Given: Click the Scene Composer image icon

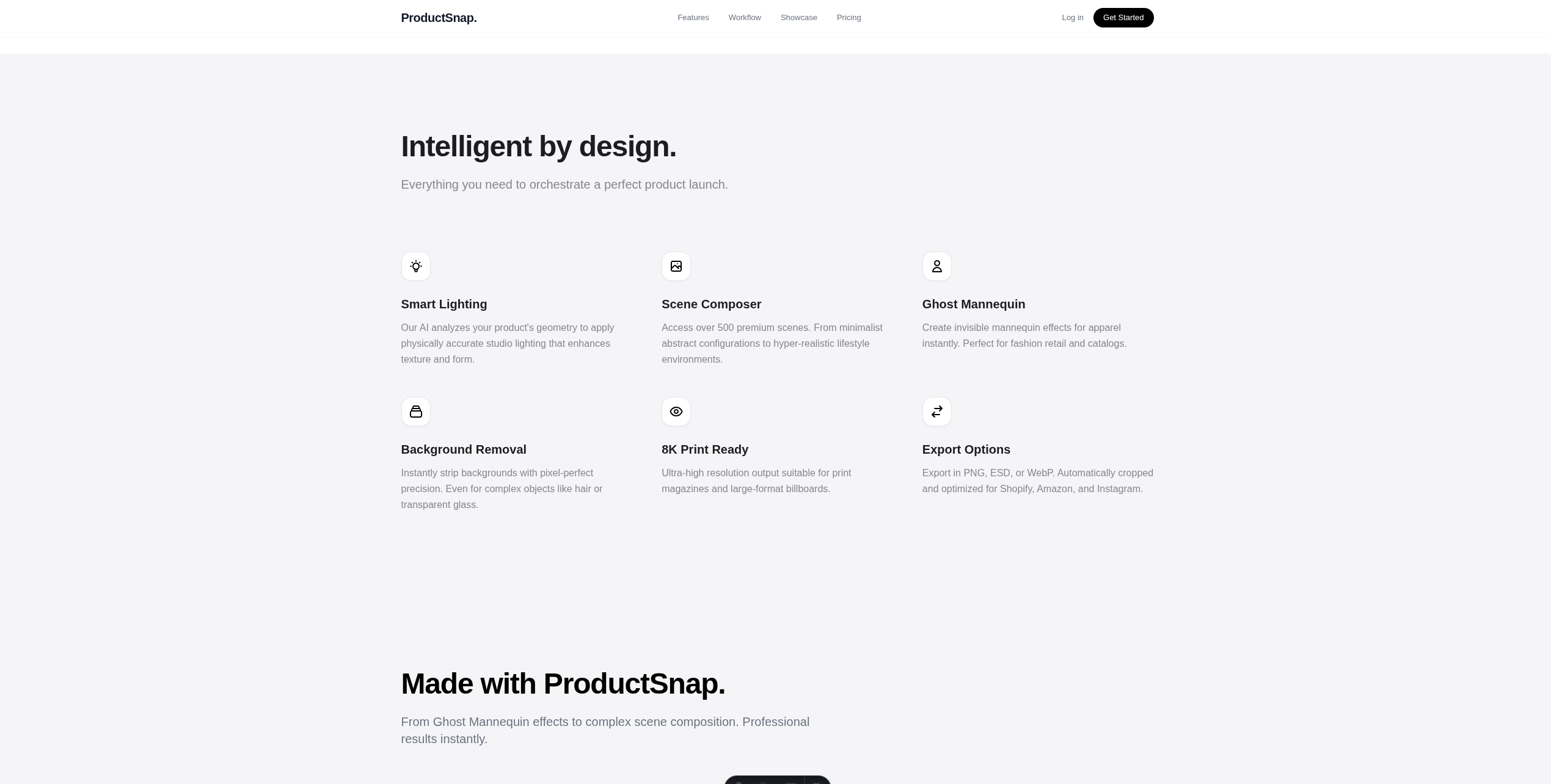Looking at the screenshot, I should pyautogui.click(x=676, y=266).
